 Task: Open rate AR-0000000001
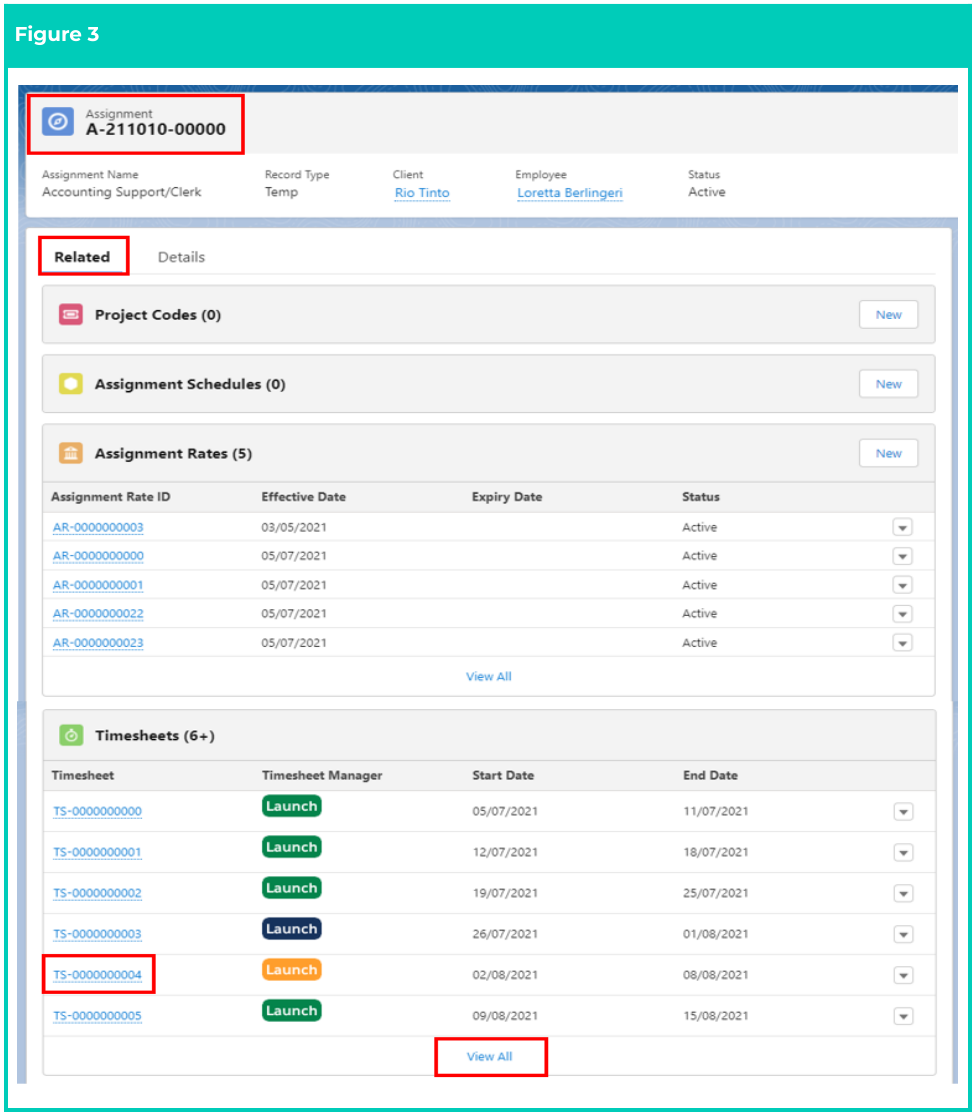pos(98,585)
